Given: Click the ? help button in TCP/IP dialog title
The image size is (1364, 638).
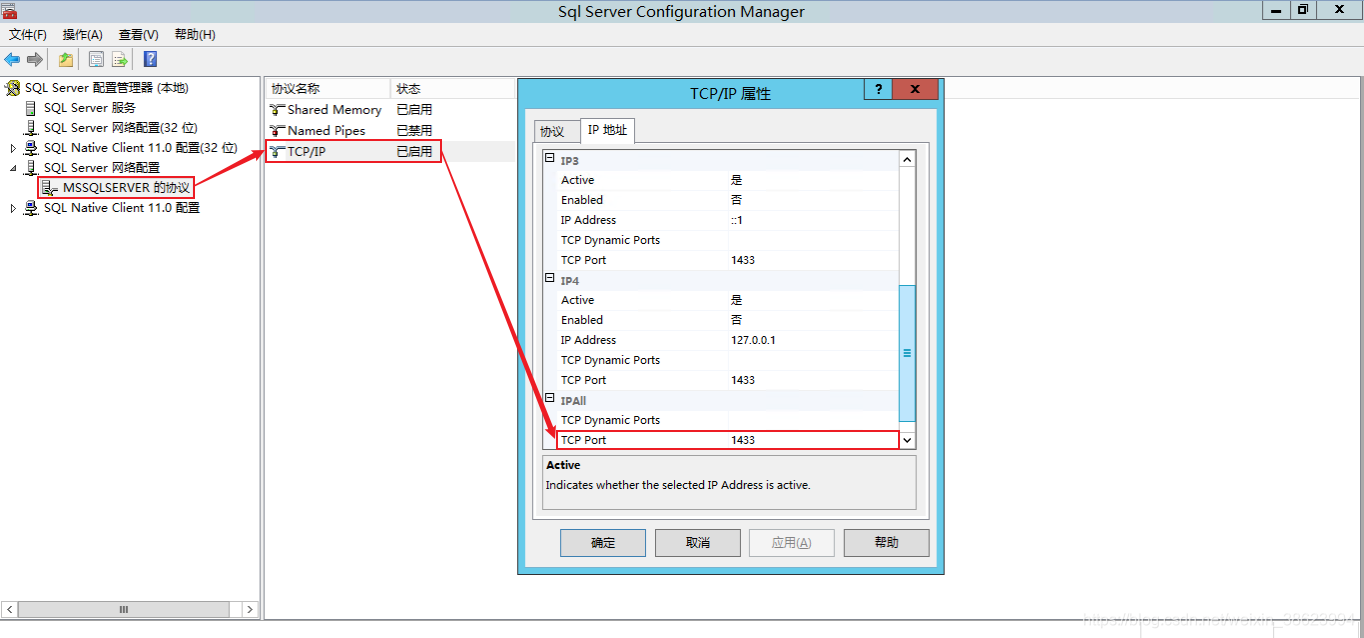Looking at the screenshot, I should tap(878, 90).
